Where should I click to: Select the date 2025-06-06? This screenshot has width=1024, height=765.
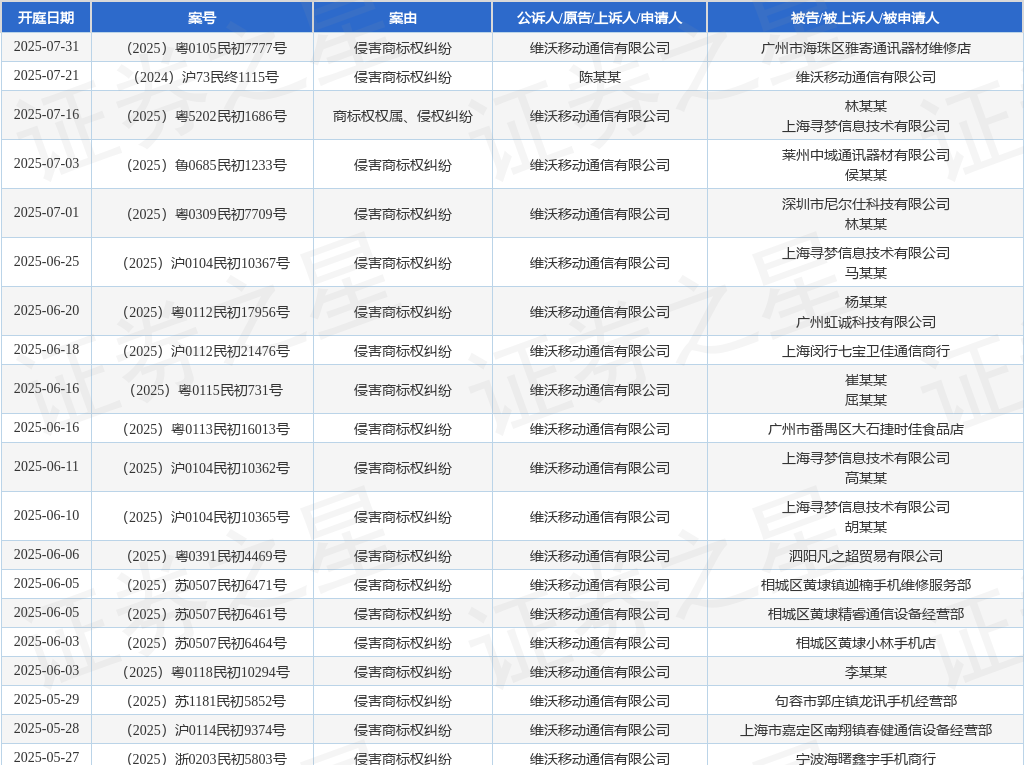pos(46,555)
